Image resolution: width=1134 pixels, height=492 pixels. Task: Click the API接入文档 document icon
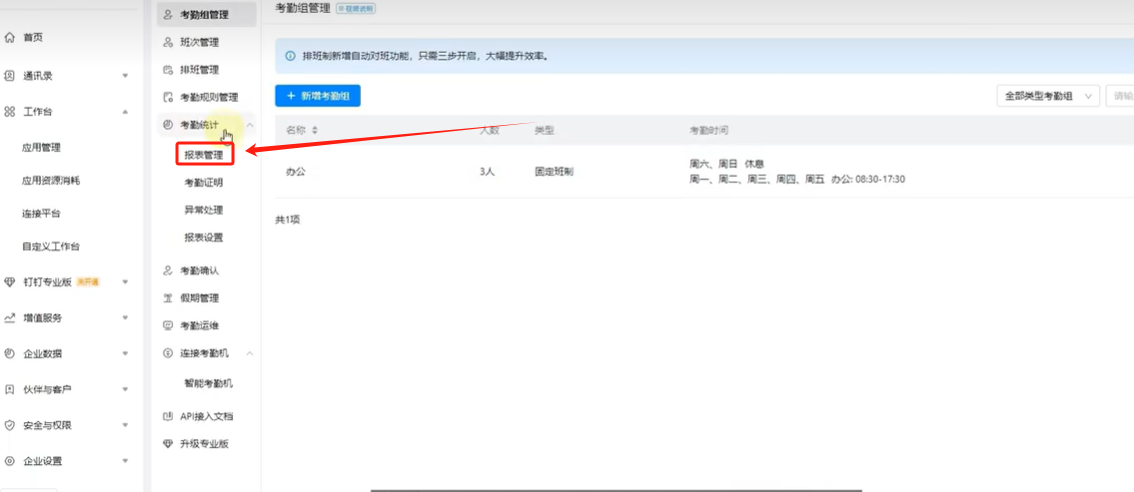[168, 416]
